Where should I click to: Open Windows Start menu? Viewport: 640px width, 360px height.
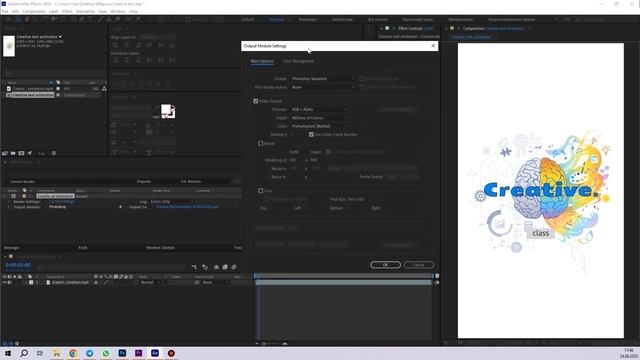click(x=8, y=353)
